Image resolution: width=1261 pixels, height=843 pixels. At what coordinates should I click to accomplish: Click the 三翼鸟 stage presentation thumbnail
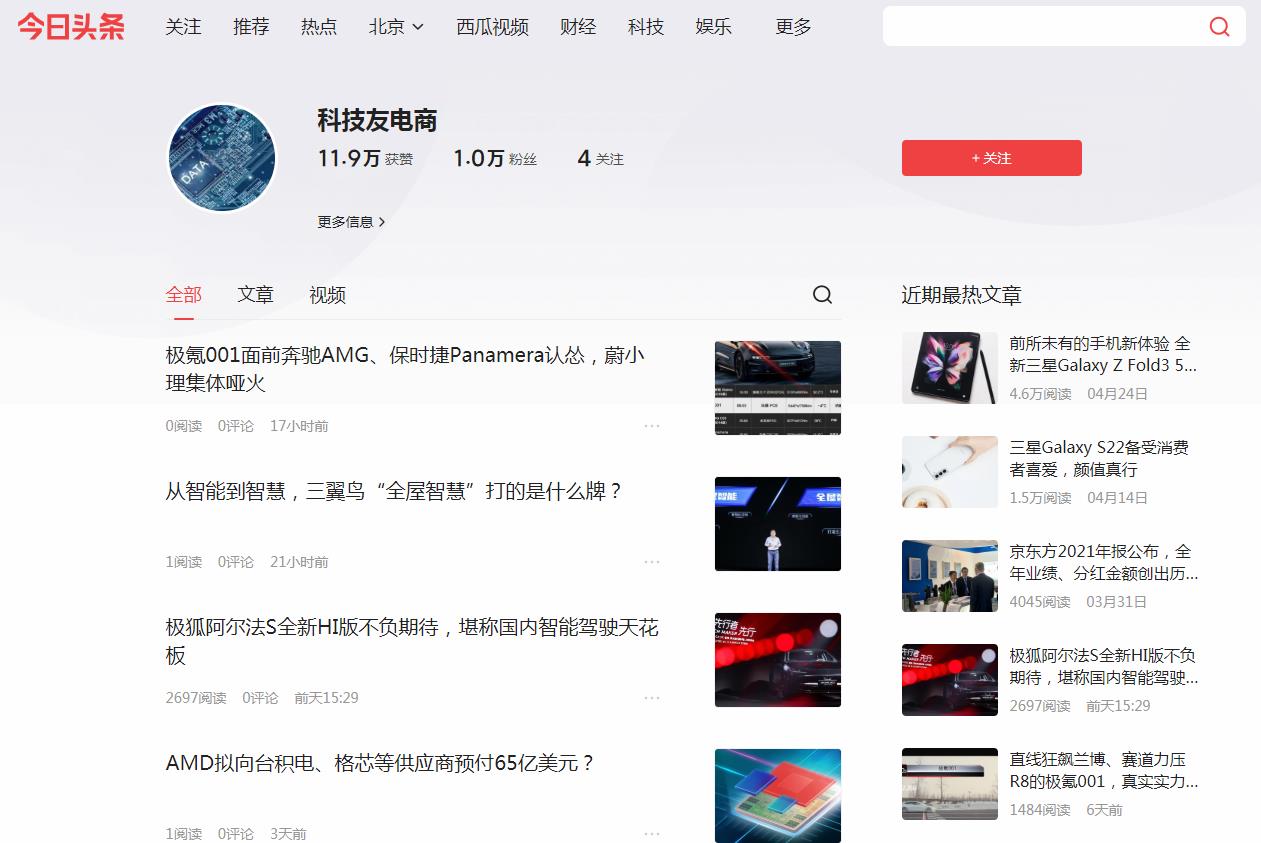tap(778, 524)
